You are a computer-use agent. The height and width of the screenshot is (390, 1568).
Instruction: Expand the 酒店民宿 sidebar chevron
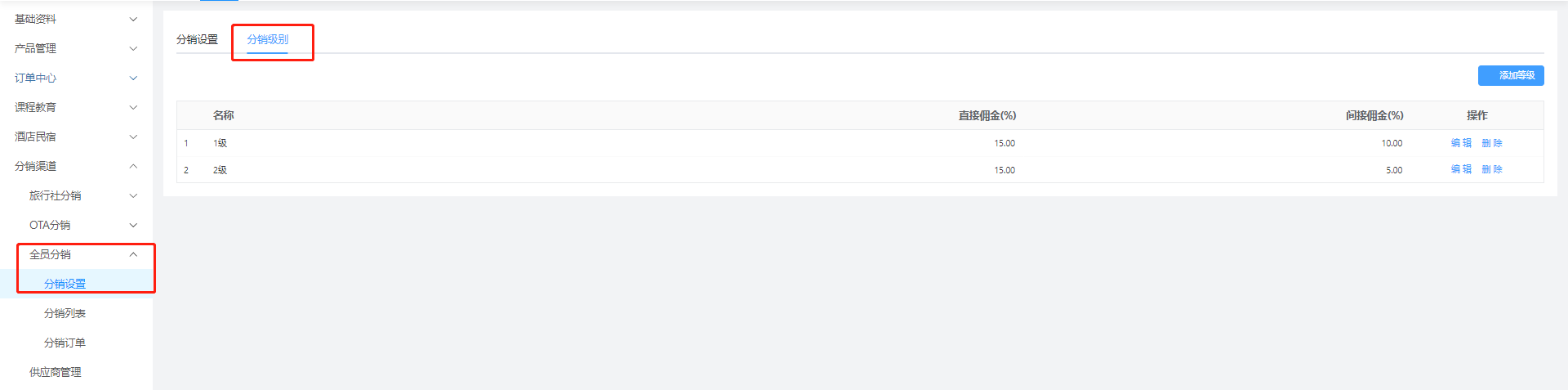click(133, 137)
